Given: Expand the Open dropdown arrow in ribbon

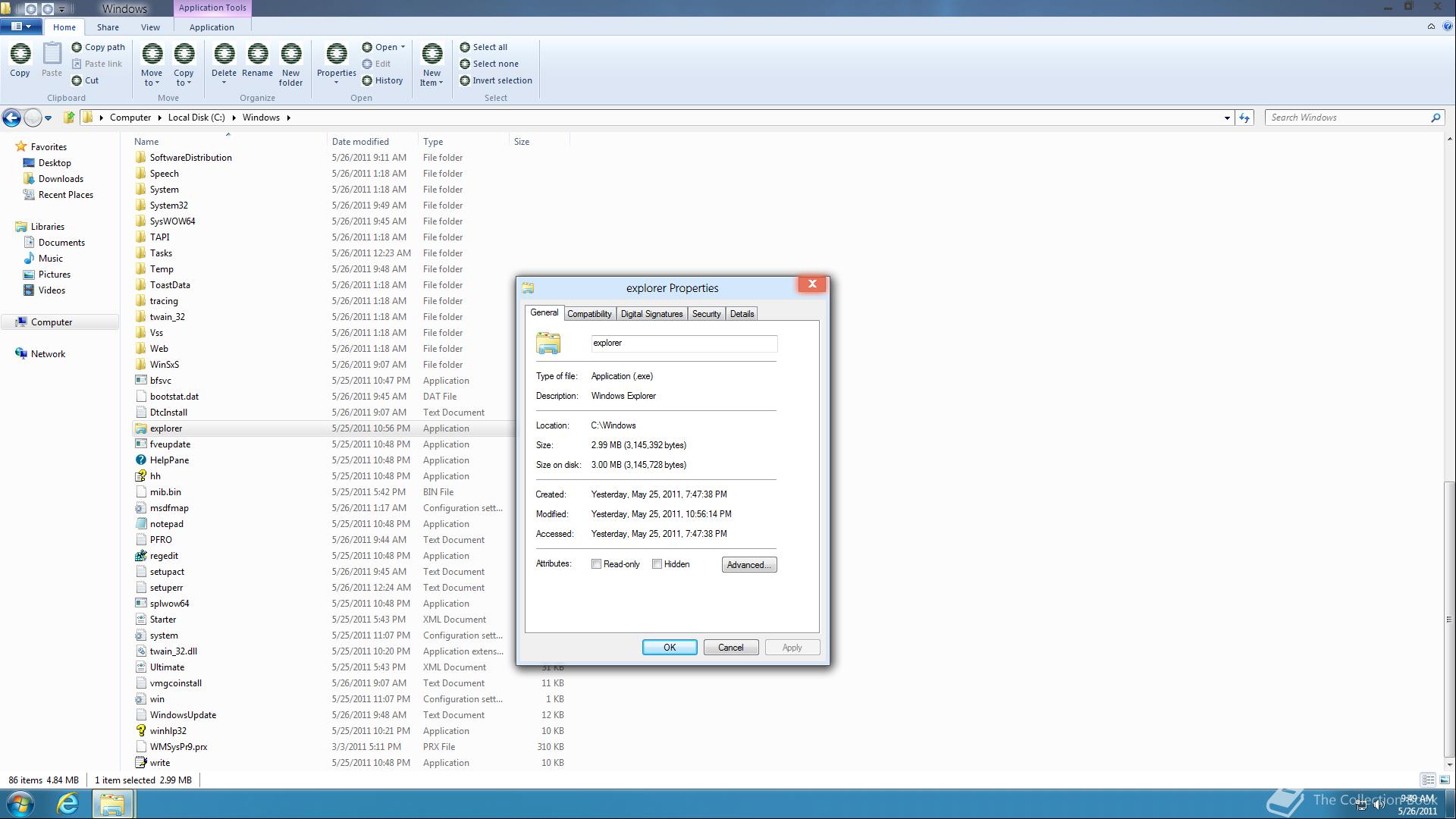Looking at the screenshot, I should click(x=403, y=47).
